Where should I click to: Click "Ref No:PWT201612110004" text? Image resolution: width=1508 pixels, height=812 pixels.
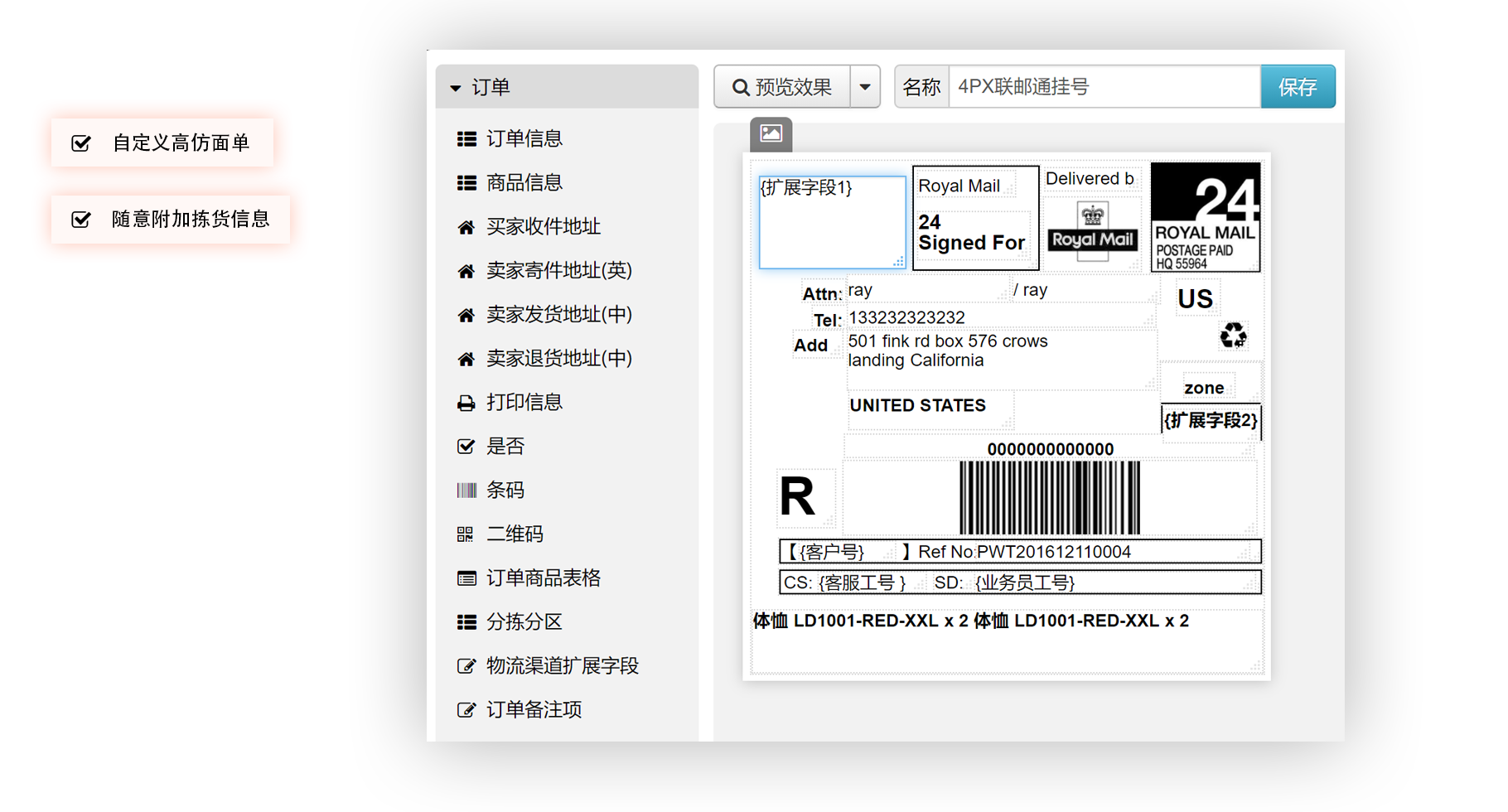[x=1024, y=553]
